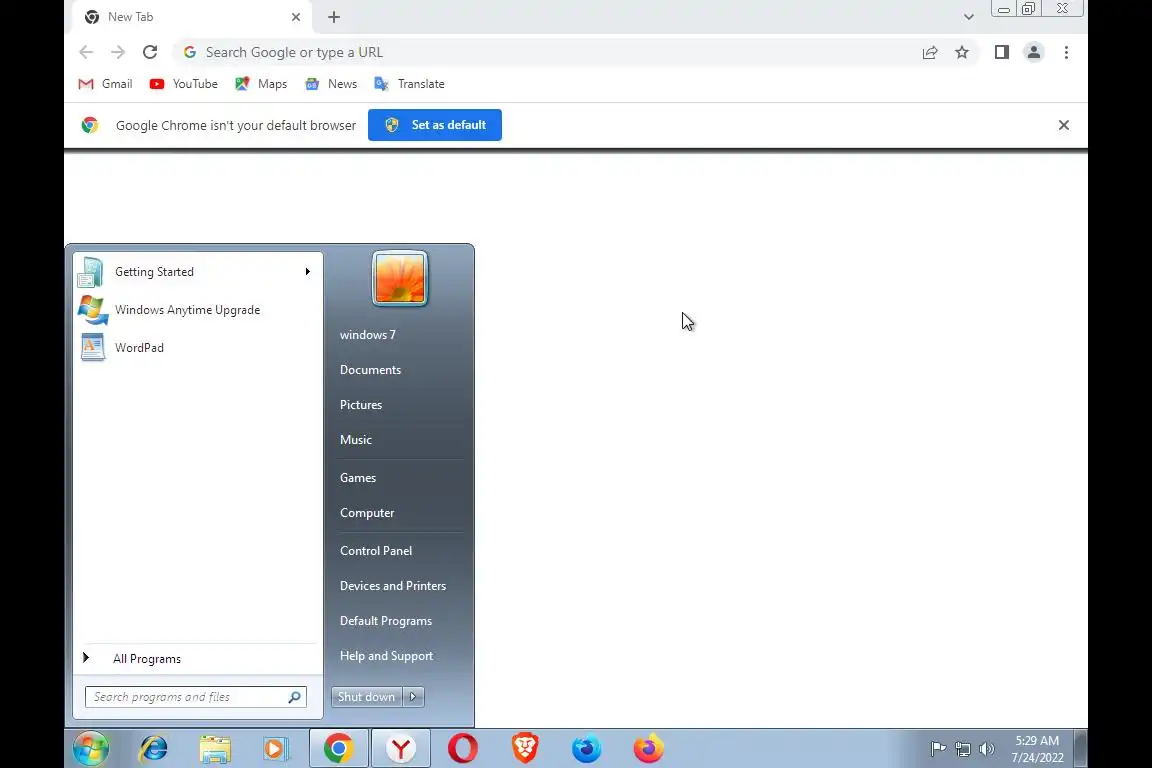The height and width of the screenshot is (768, 1152).
Task: Open Control Panel
Action: click(x=375, y=550)
